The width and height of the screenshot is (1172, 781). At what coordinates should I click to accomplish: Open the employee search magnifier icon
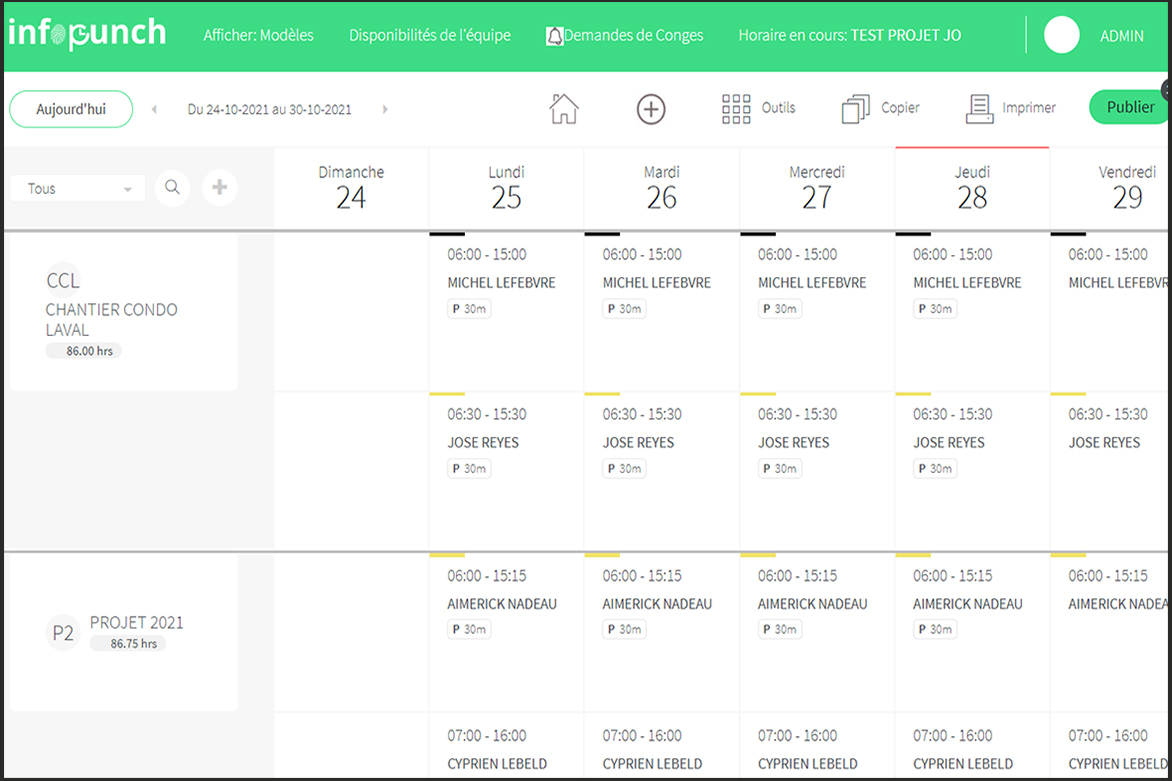pyautogui.click(x=173, y=187)
